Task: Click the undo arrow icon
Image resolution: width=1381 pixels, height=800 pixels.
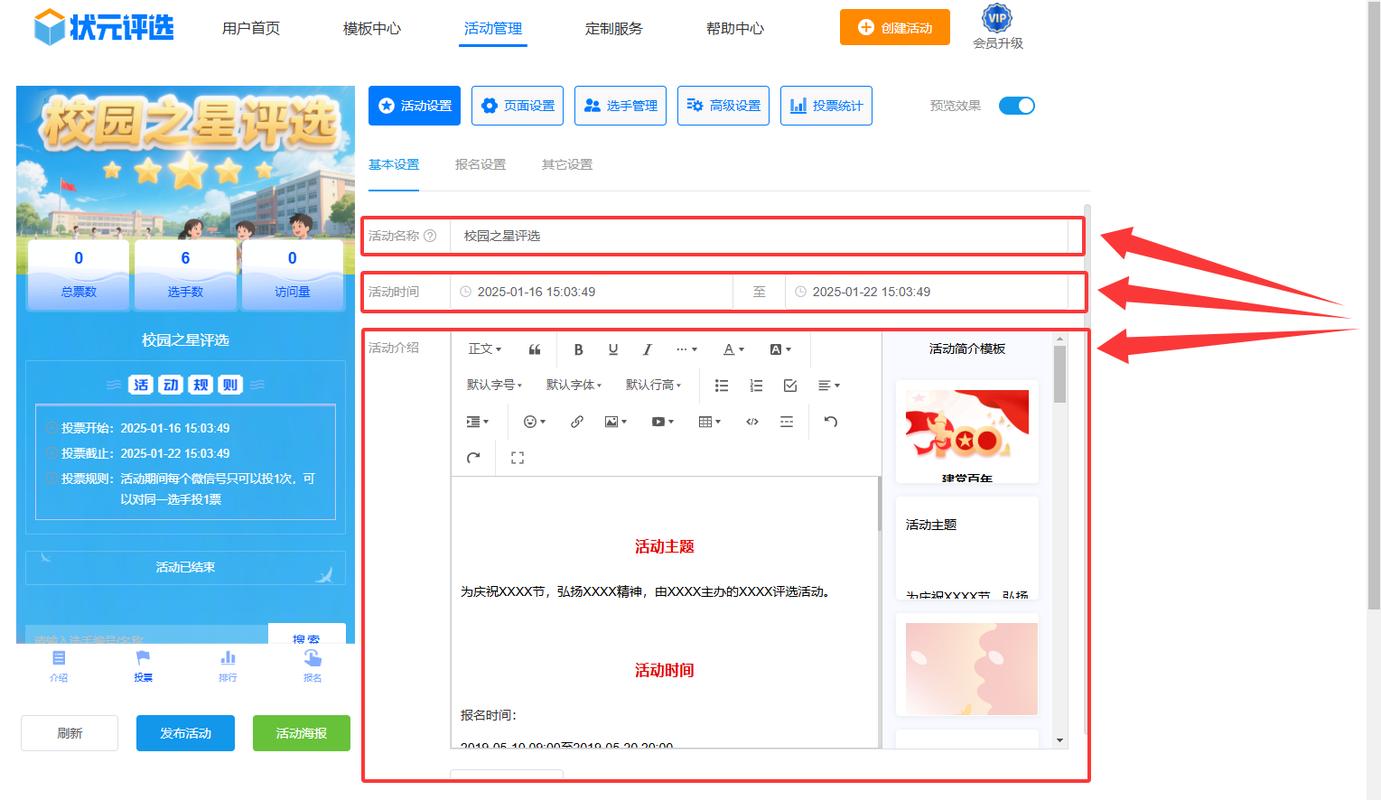Action: [830, 422]
